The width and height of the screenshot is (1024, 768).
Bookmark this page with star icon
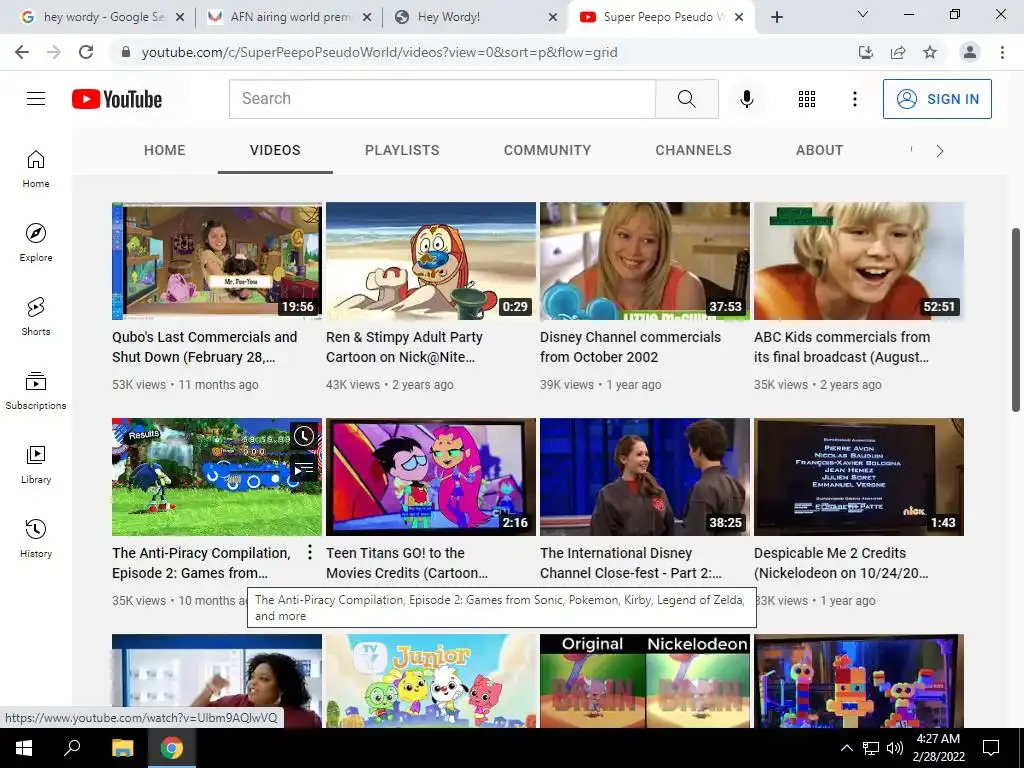coord(930,52)
